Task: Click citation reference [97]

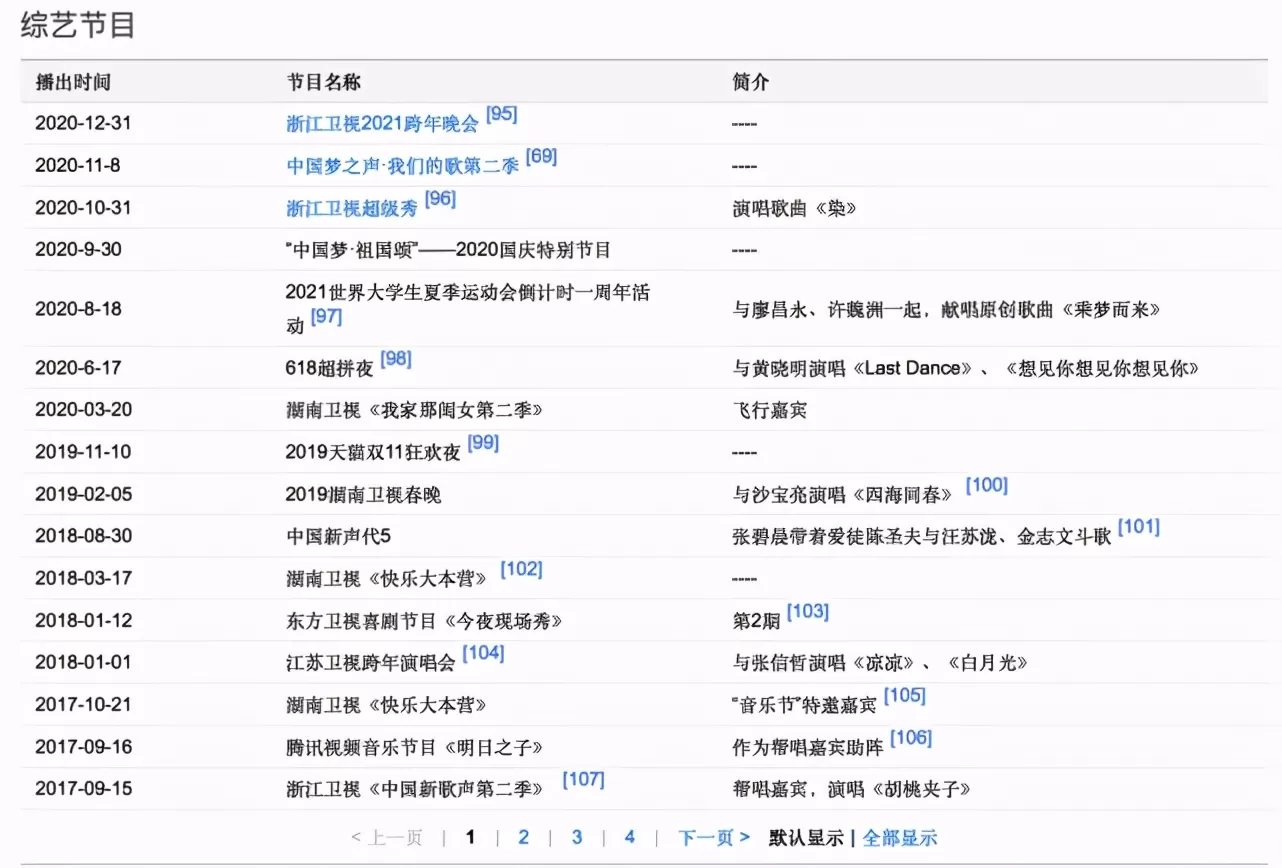Action: tap(327, 317)
